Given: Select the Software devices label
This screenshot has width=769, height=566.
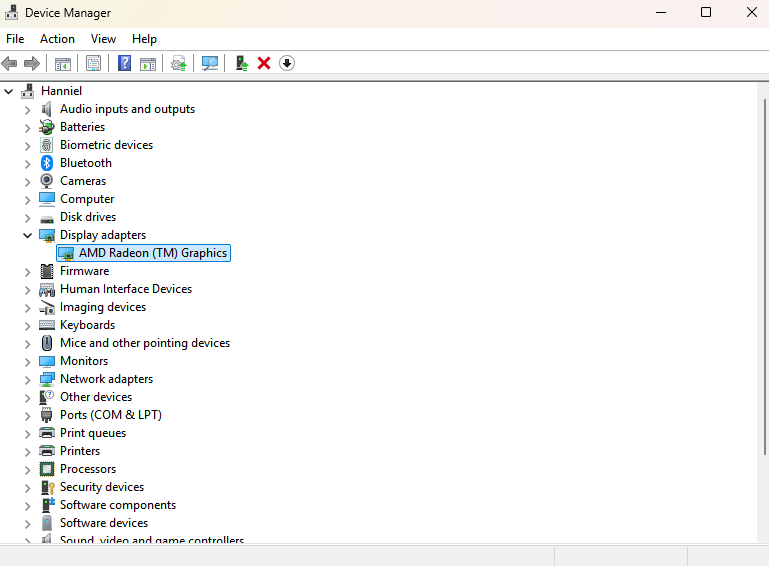Looking at the screenshot, I should pyautogui.click(x=104, y=523).
